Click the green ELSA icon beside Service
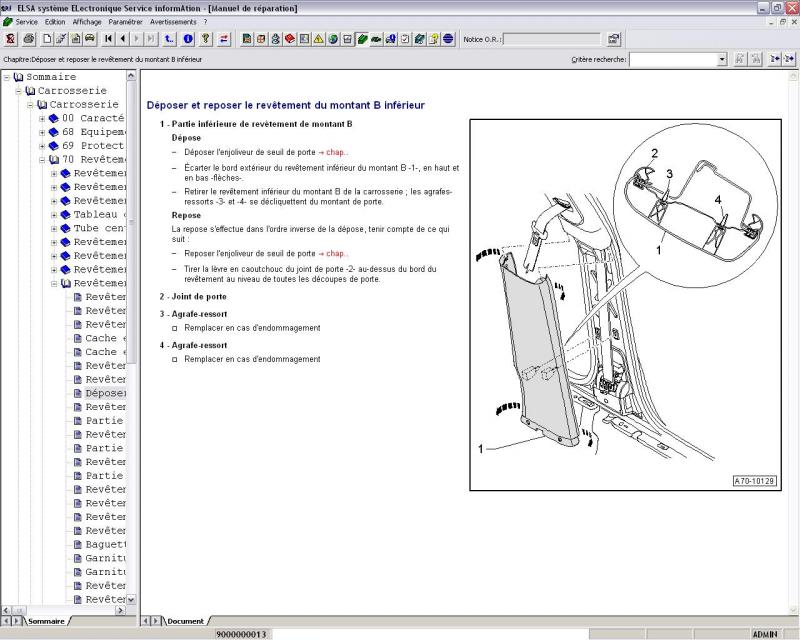The height and width of the screenshot is (640, 800). tap(8, 22)
